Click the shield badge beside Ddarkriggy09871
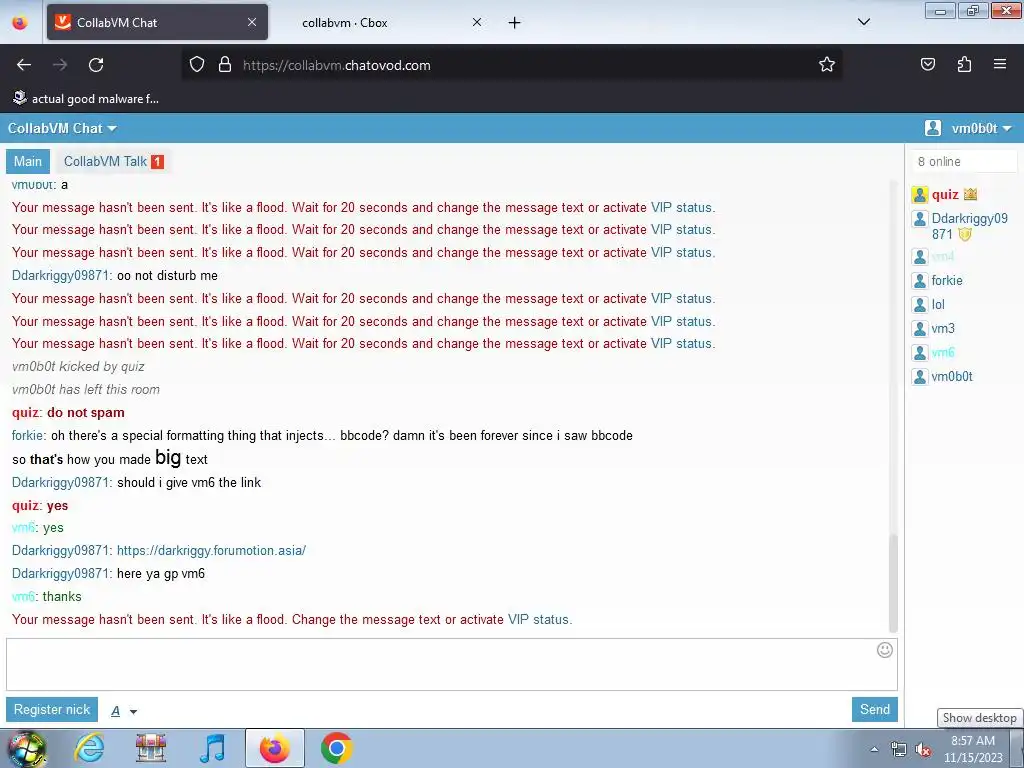Screen dimensions: 1024x768 tap(965, 234)
